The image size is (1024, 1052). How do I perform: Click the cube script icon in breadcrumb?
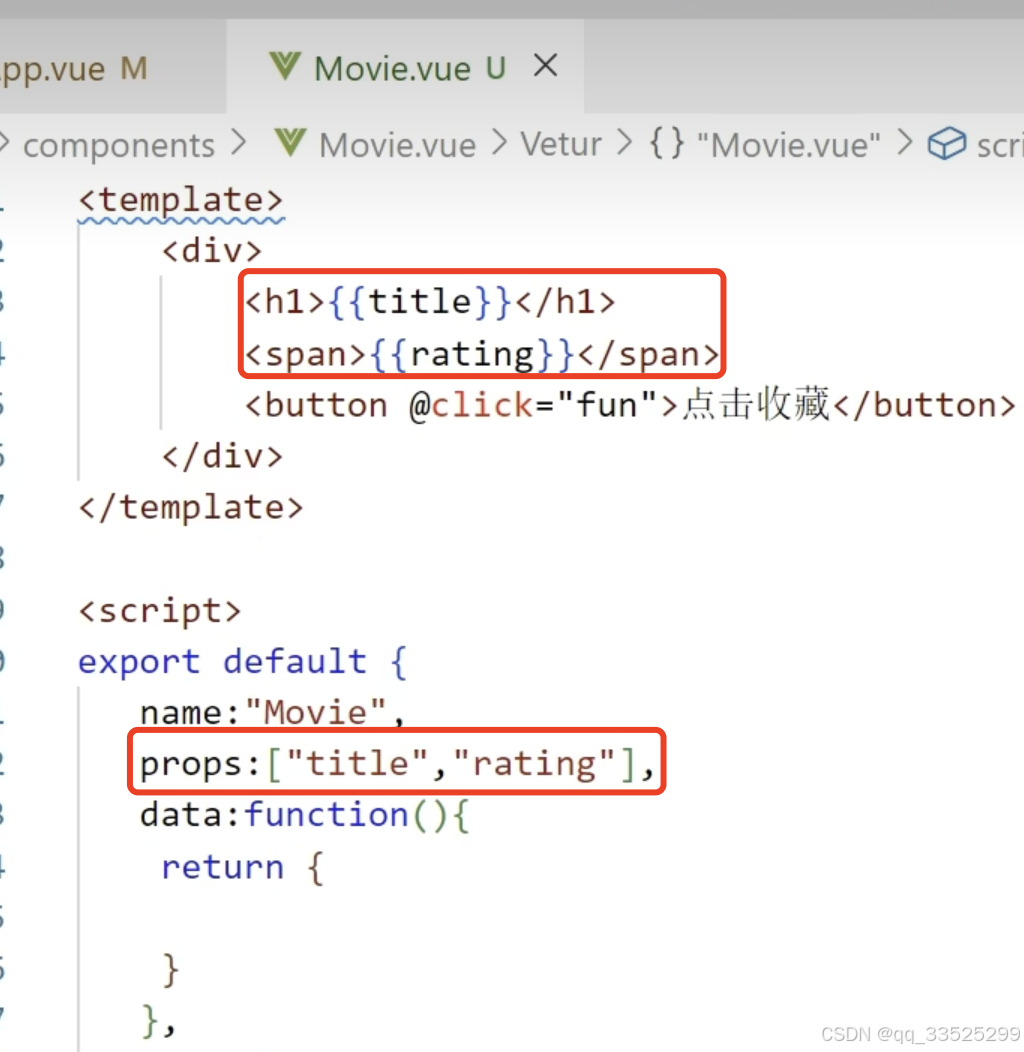pyautogui.click(x=947, y=143)
